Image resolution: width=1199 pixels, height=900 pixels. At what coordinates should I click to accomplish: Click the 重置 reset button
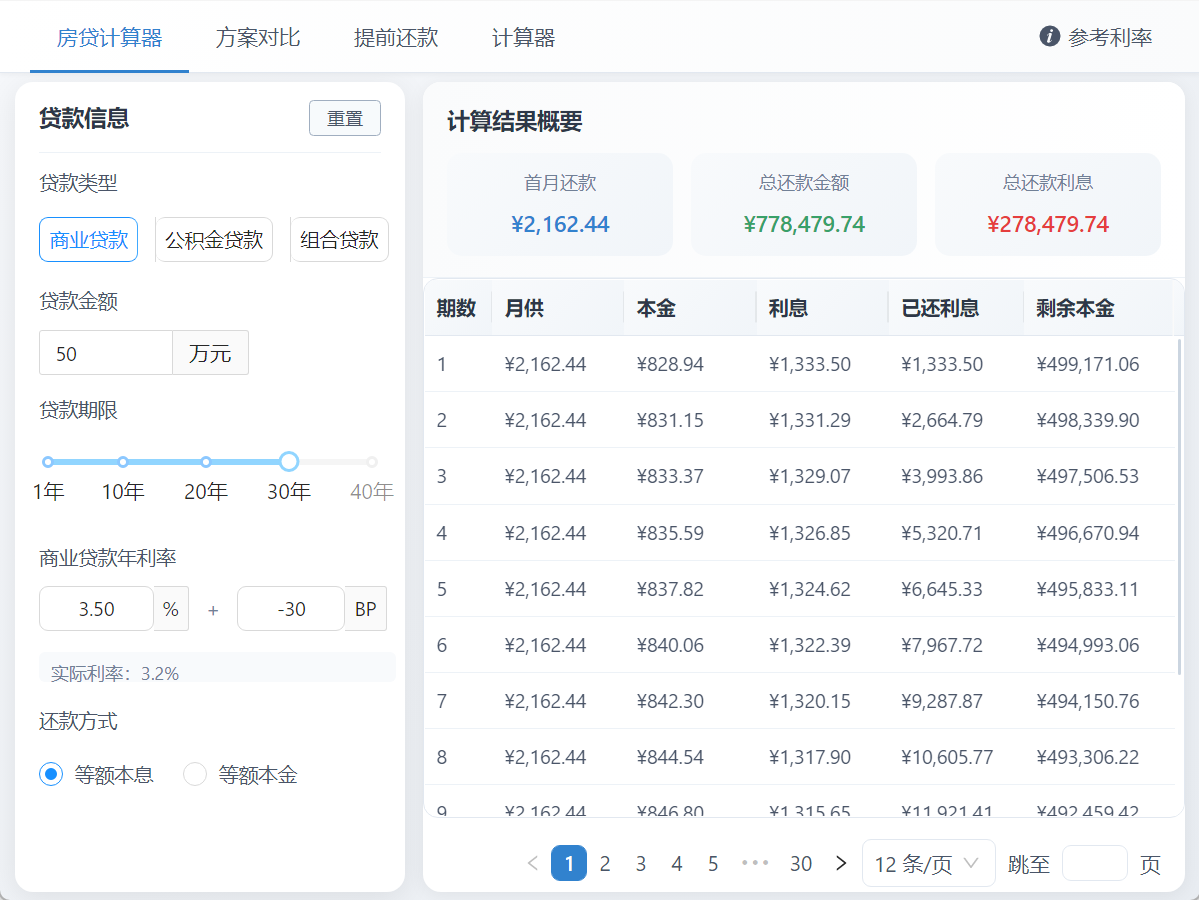[345, 119]
